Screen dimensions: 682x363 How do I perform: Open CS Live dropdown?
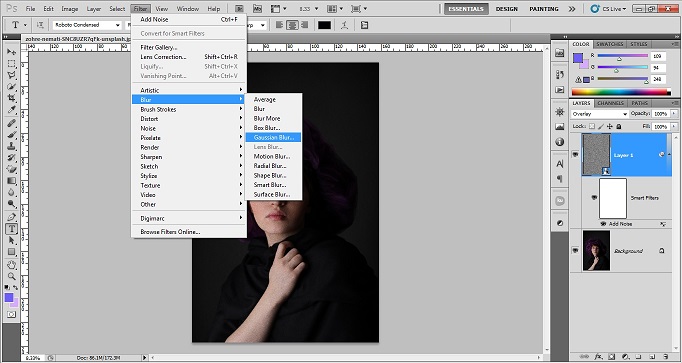click(x=608, y=9)
